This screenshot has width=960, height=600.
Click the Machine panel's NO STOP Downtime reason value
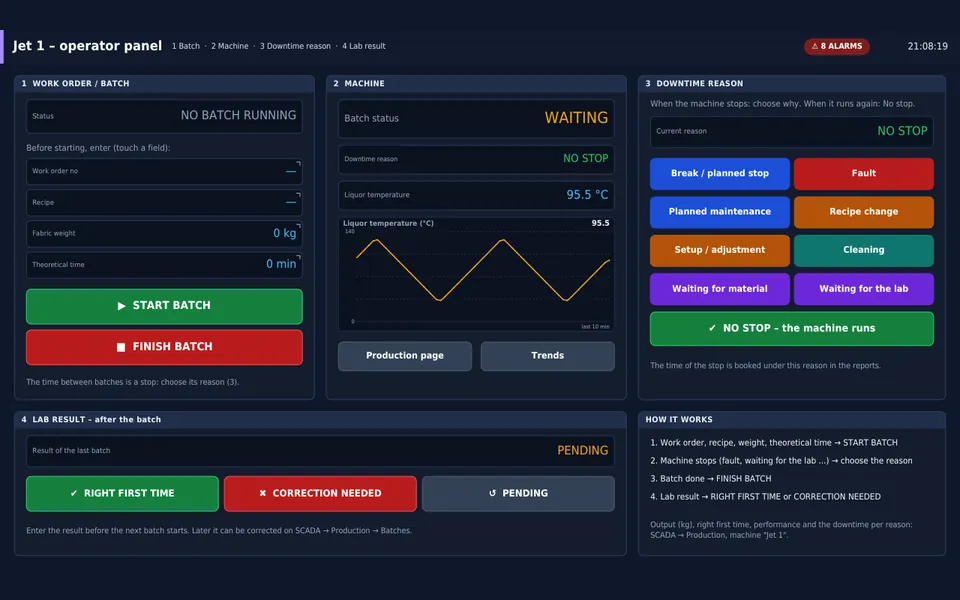(585, 159)
